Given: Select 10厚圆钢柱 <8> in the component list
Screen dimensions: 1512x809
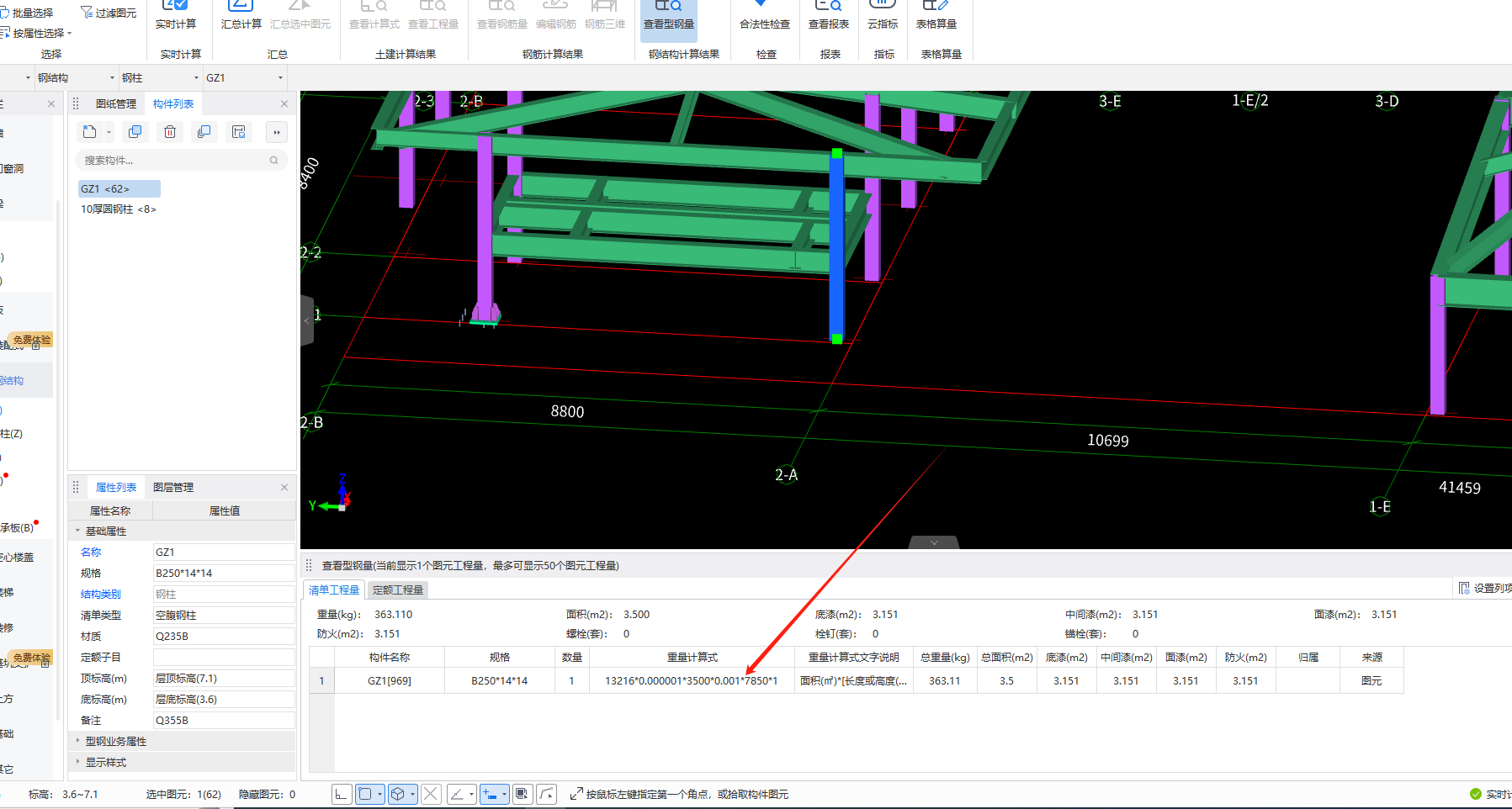Looking at the screenshot, I should [x=119, y=209].
